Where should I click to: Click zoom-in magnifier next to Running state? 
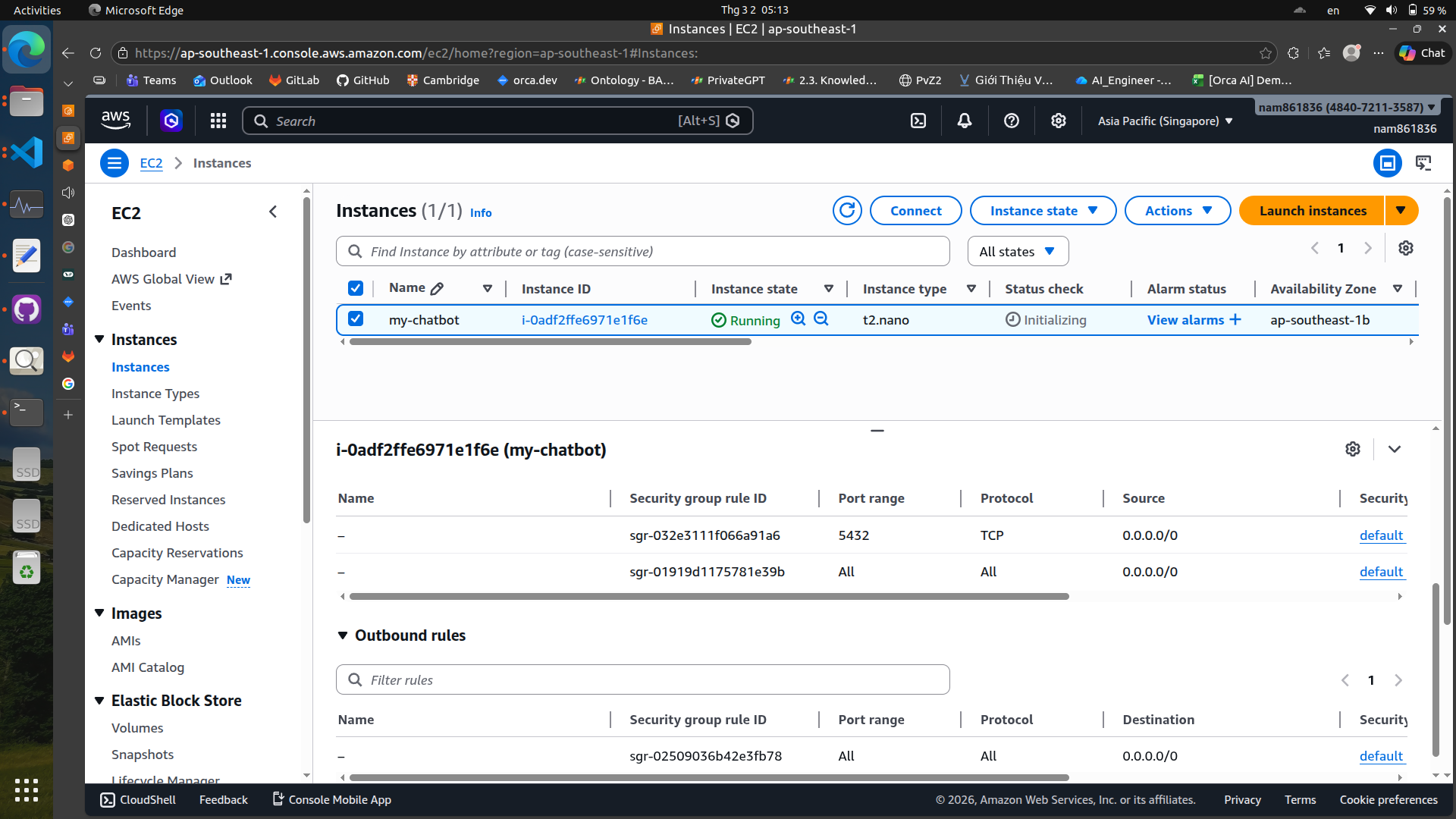798,318
